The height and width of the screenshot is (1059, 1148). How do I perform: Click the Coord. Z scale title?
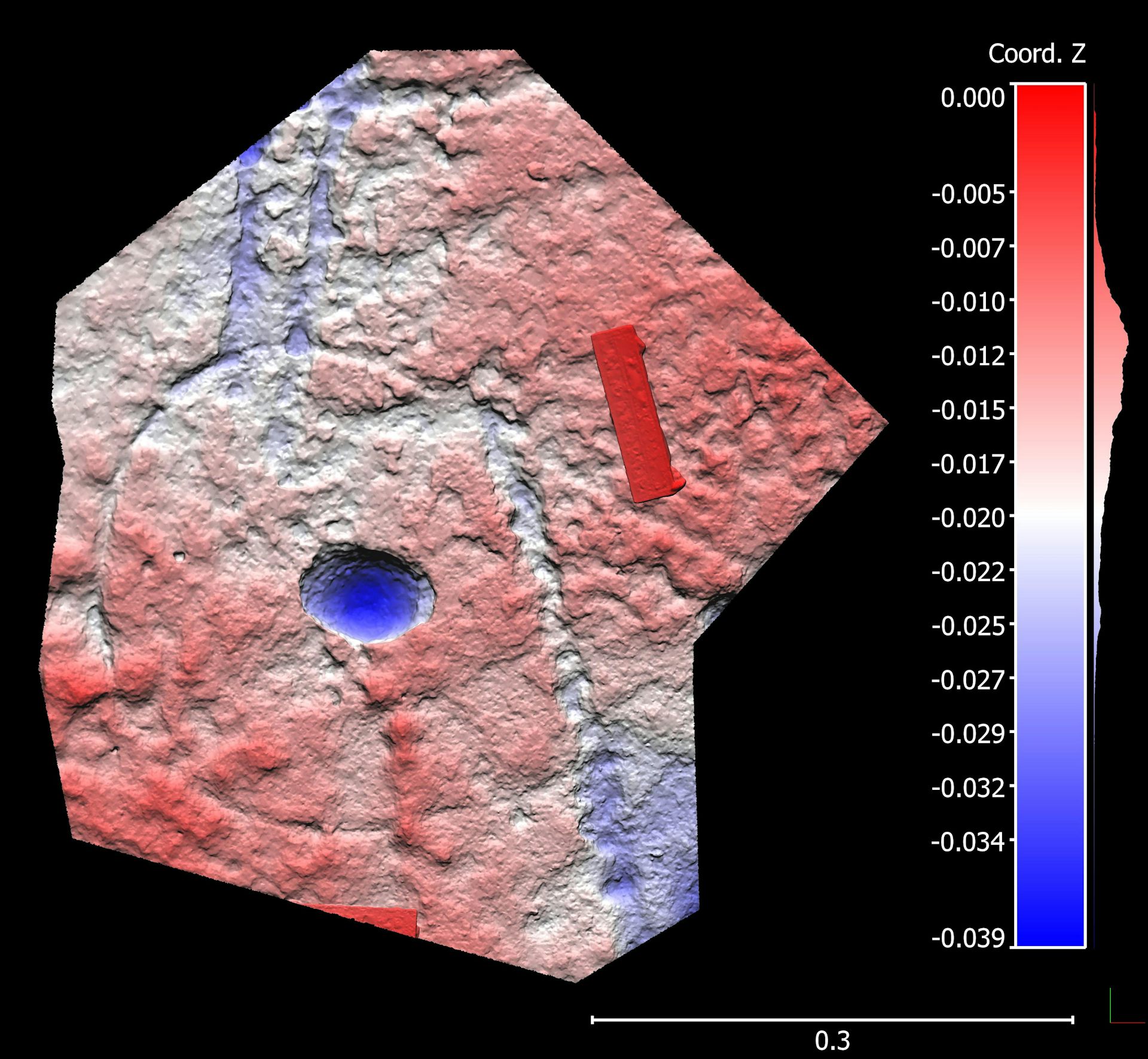(1036, 54)
